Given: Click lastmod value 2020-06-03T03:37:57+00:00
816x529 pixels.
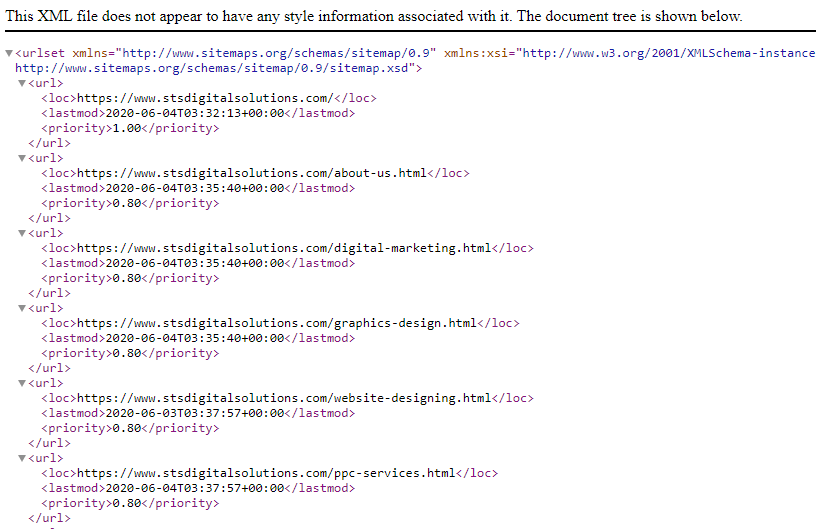Looking at the screenshot, I should (195, 413).
